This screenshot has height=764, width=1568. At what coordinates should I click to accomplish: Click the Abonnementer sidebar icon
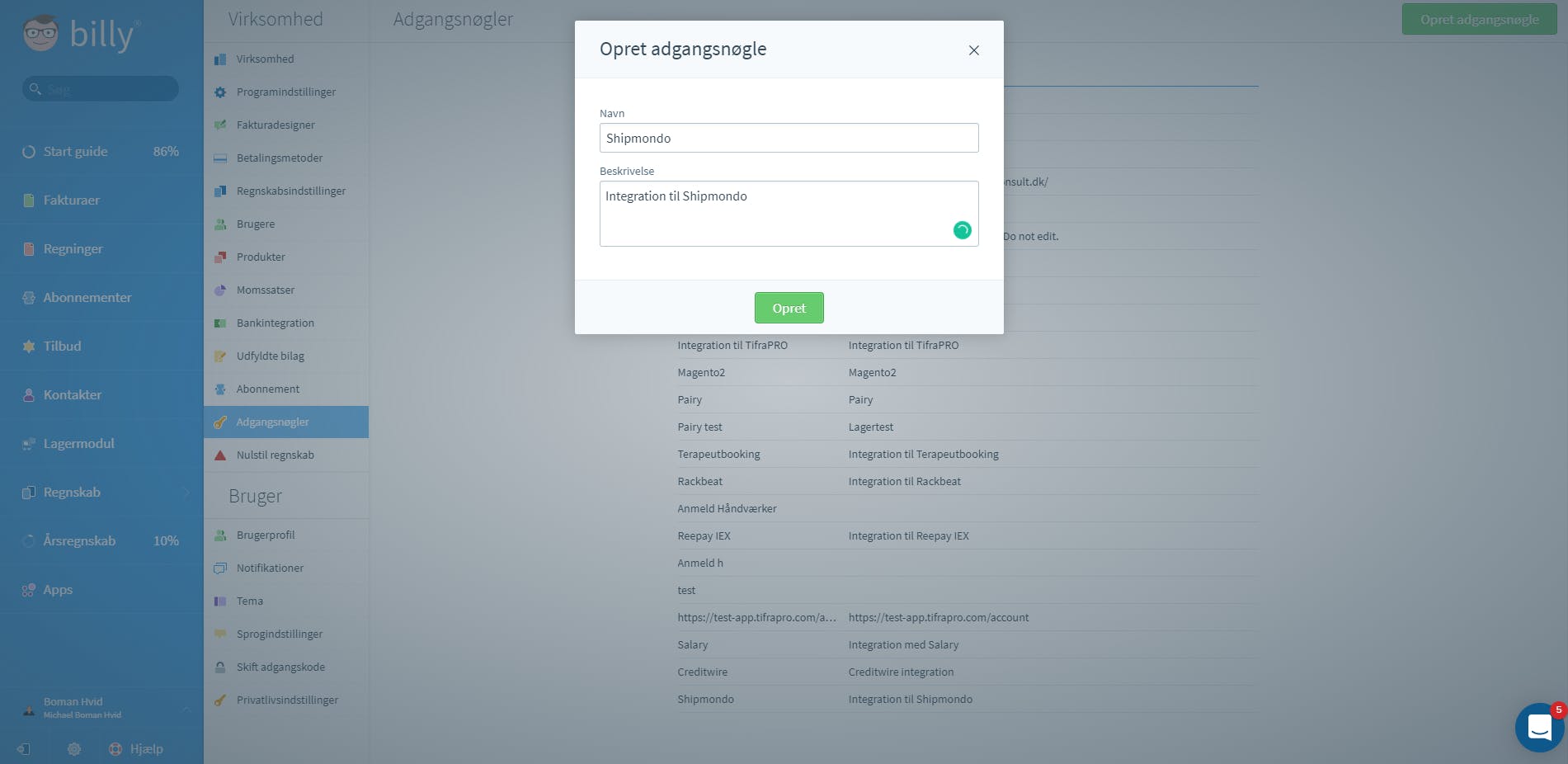[29, 298]
